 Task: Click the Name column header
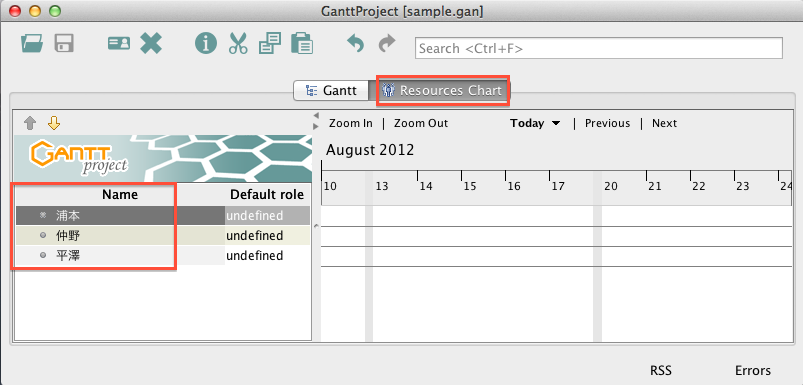(x=120, y=195)
